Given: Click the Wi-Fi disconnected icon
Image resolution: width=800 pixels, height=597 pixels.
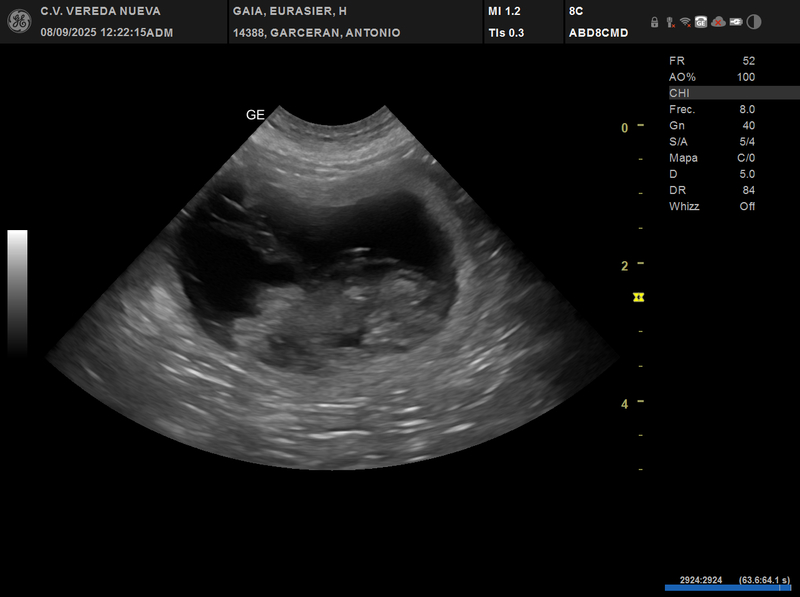Looking at the screenshot, I should [685, 22].
